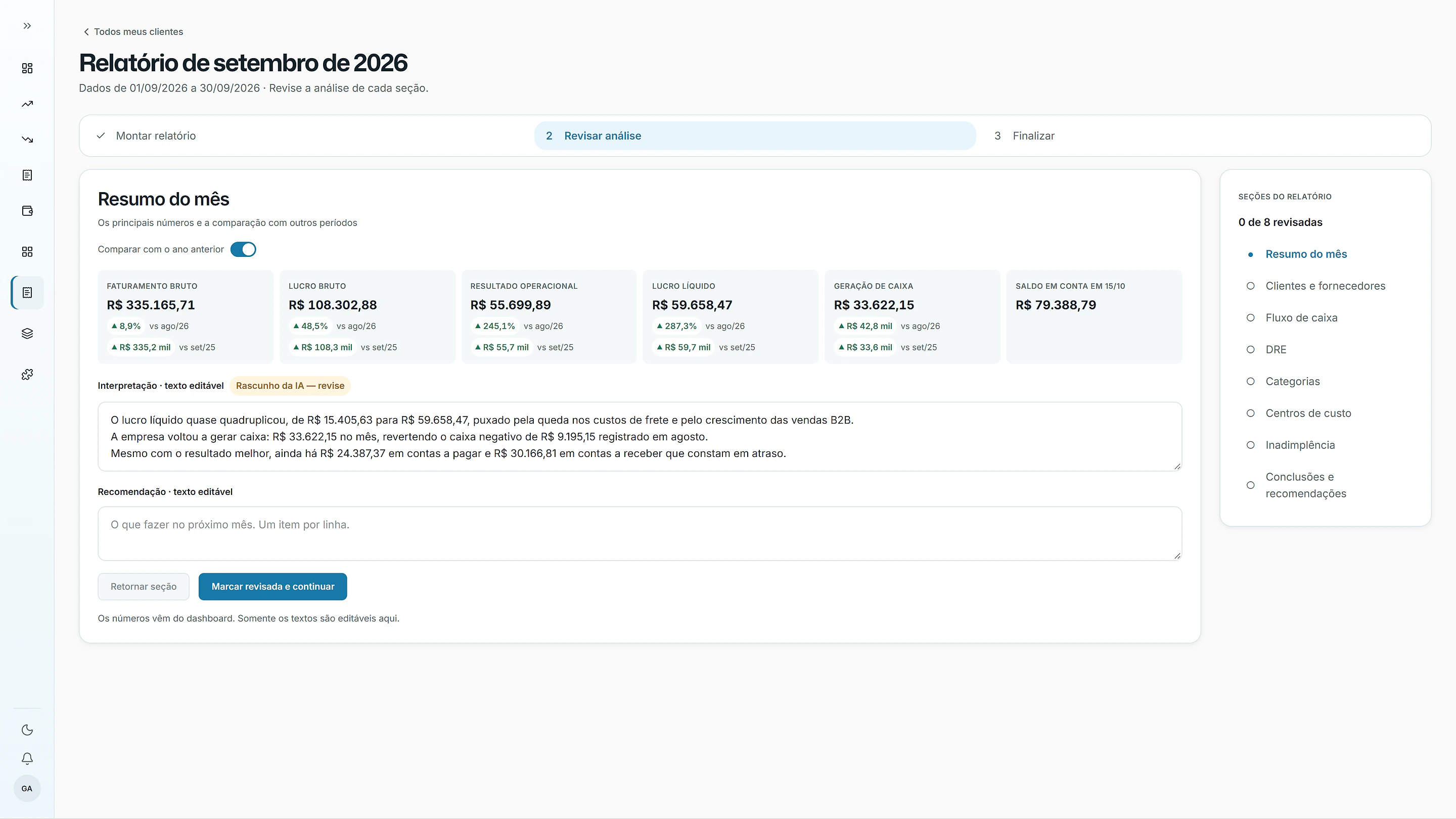Click the 0 de 8 revisadas counter
1456x819 pixels.
point(1280,222)
